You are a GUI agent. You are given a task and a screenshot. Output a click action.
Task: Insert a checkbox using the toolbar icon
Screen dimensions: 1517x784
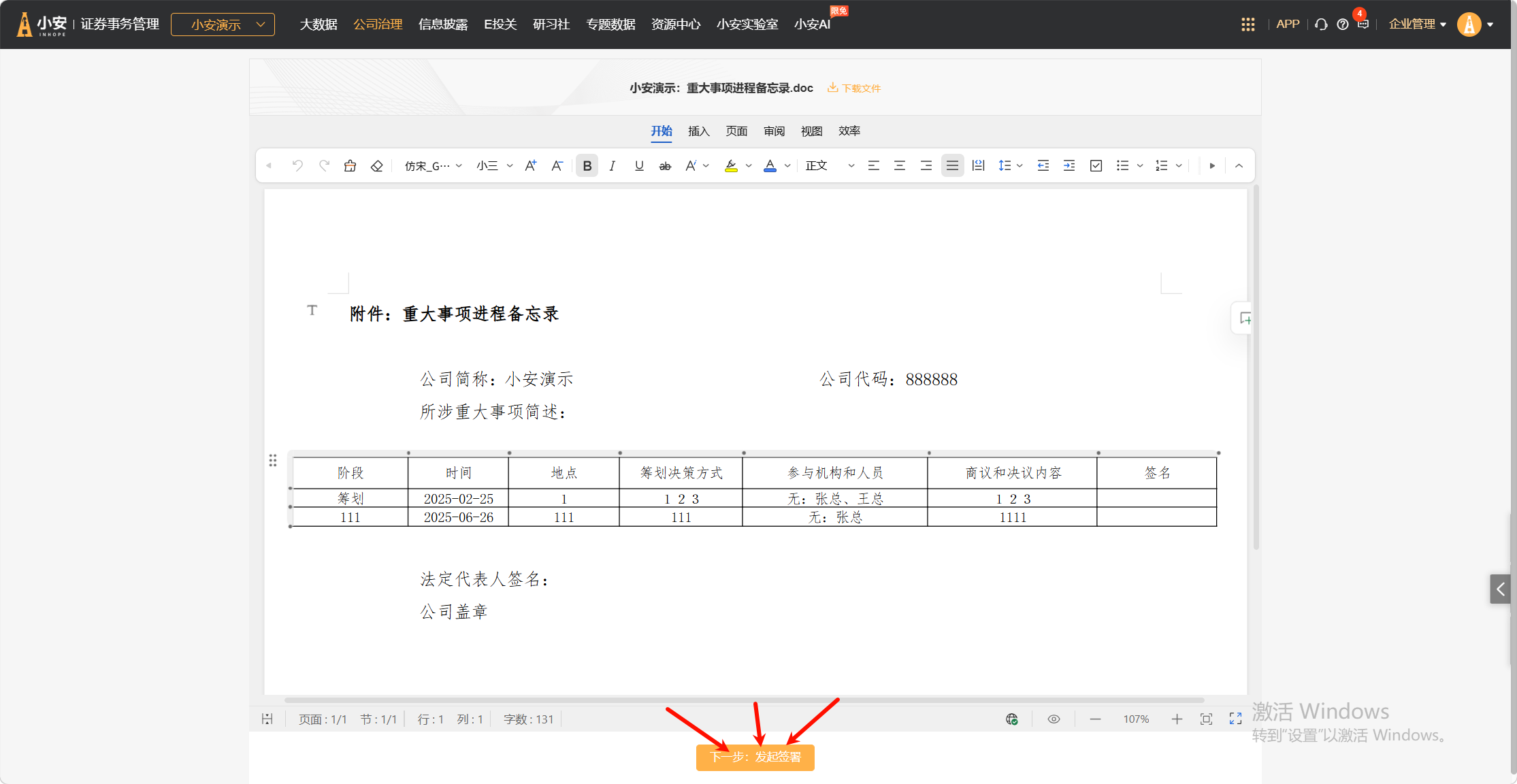click(1096, 165)
